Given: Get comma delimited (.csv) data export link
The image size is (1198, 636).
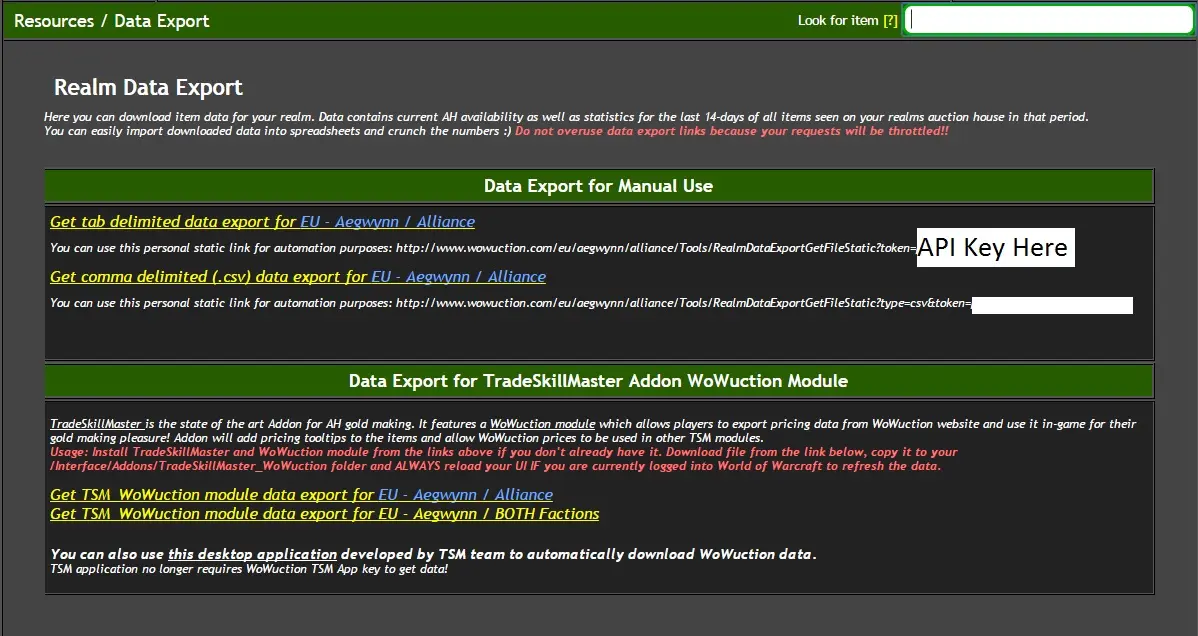Looking at the screenshot, I should click(x=298, y=277).
